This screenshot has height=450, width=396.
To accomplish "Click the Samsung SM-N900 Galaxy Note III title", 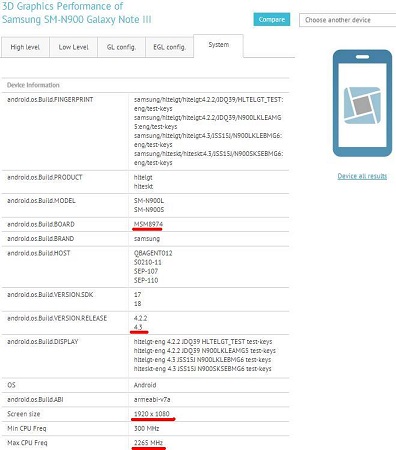I will (76, 19).
